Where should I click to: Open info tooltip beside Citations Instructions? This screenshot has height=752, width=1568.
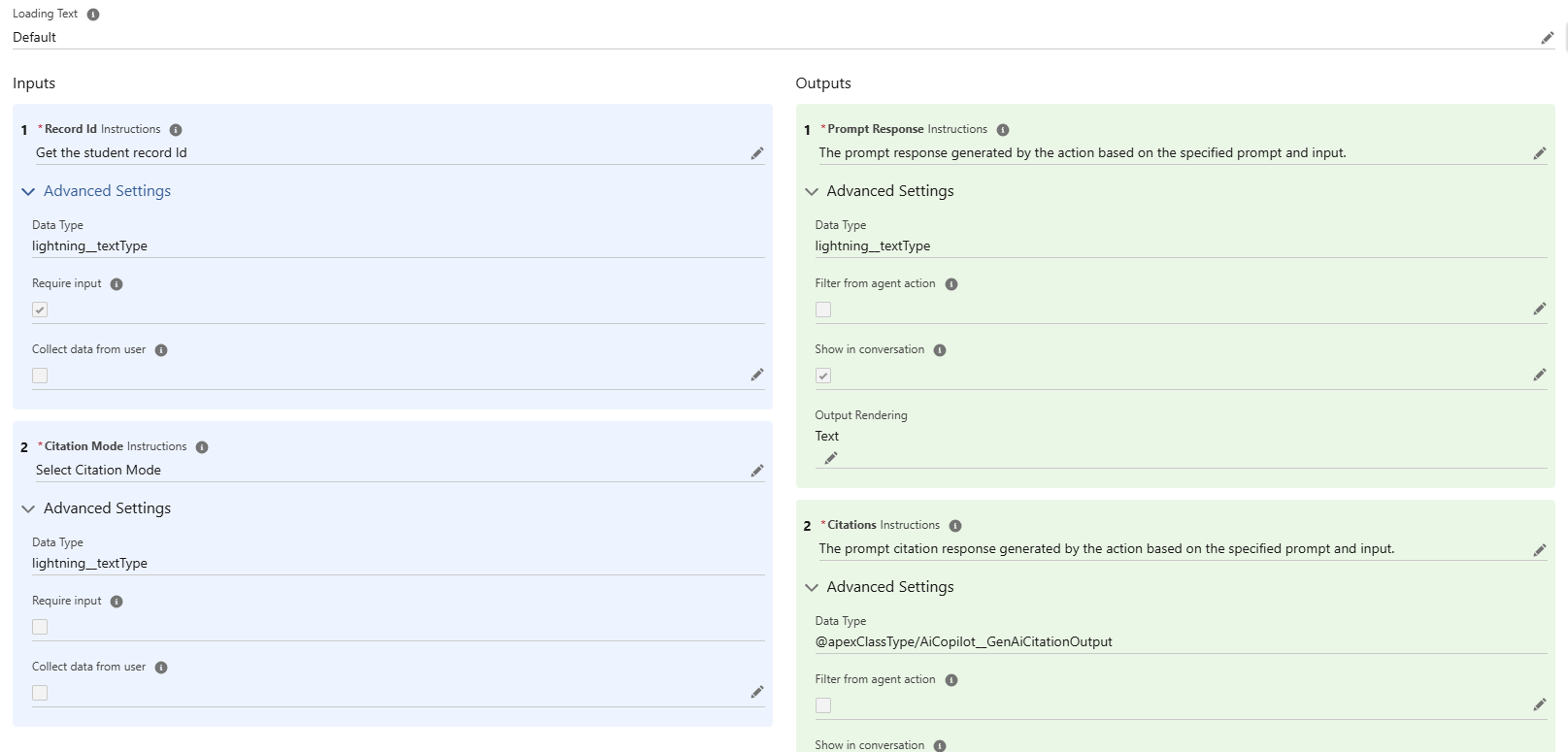(x=955, y=526)
